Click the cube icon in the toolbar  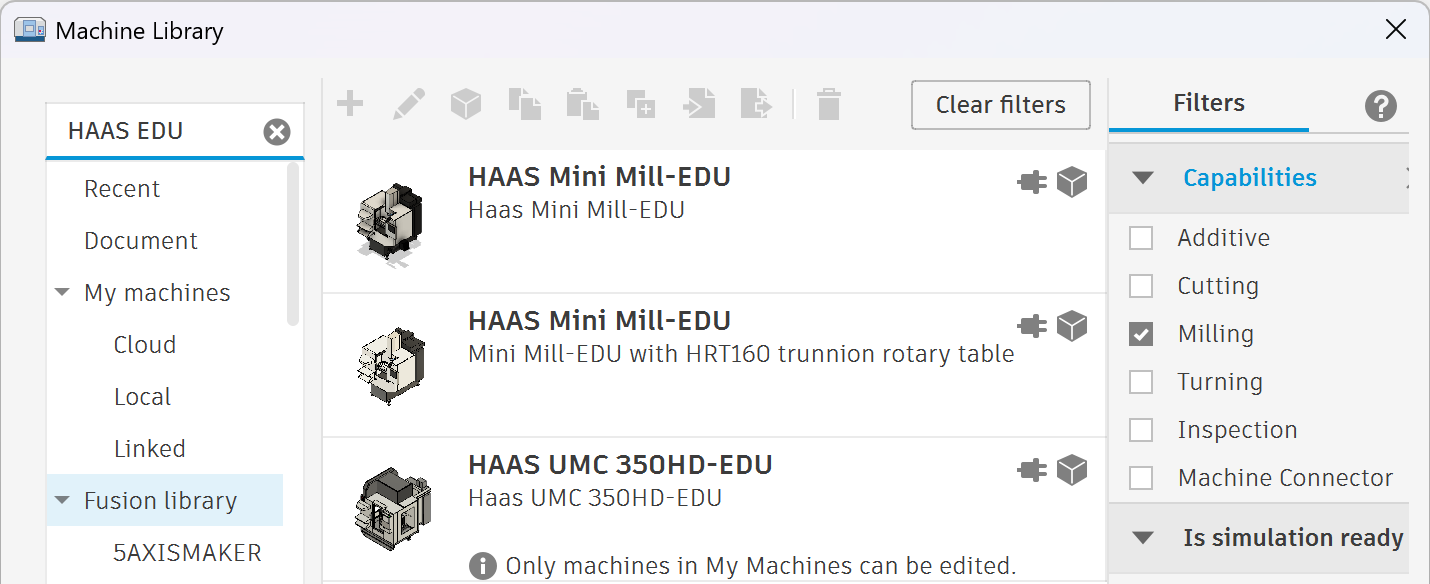point(466,103)
